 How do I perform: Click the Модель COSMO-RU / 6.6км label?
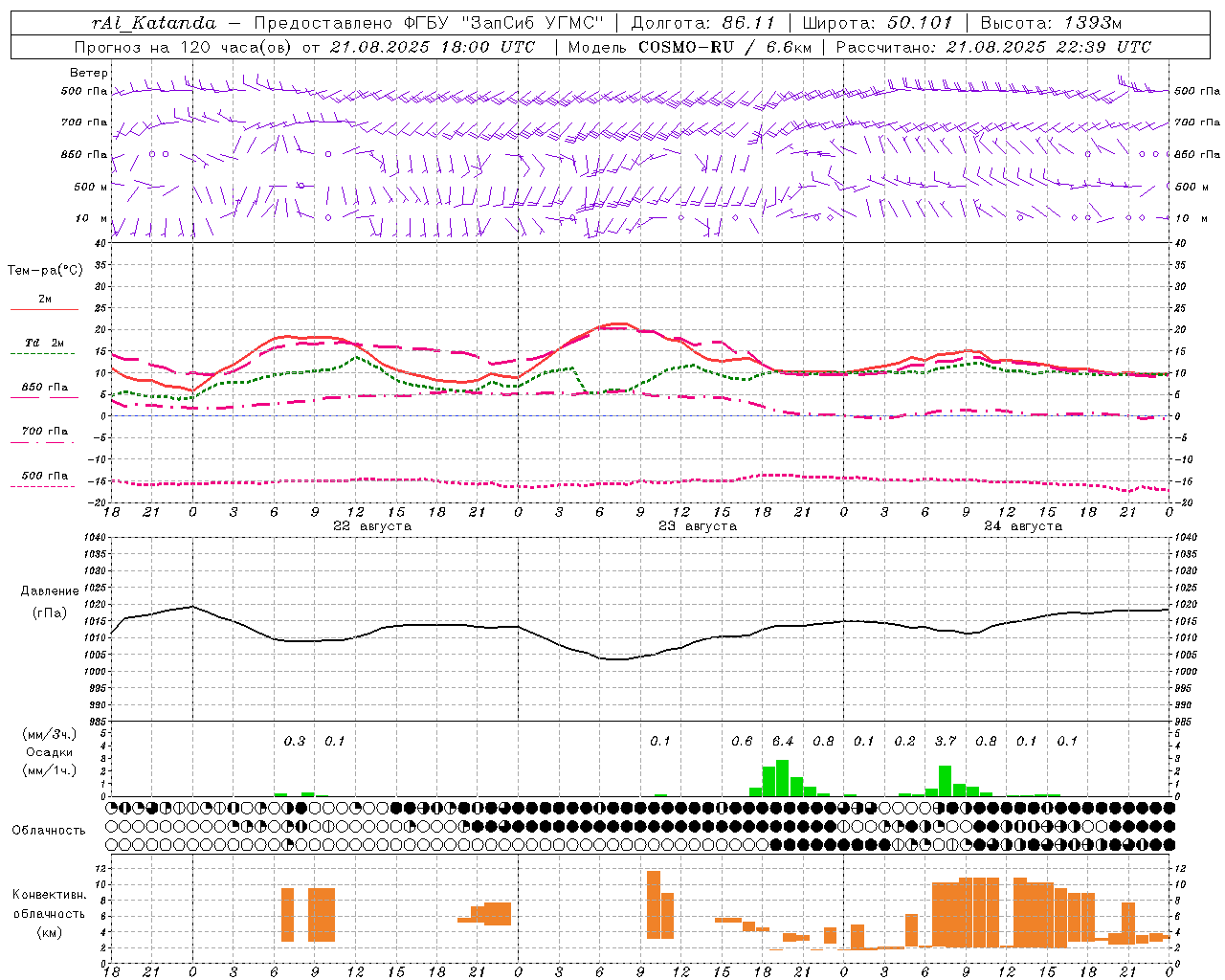(690, 47)
